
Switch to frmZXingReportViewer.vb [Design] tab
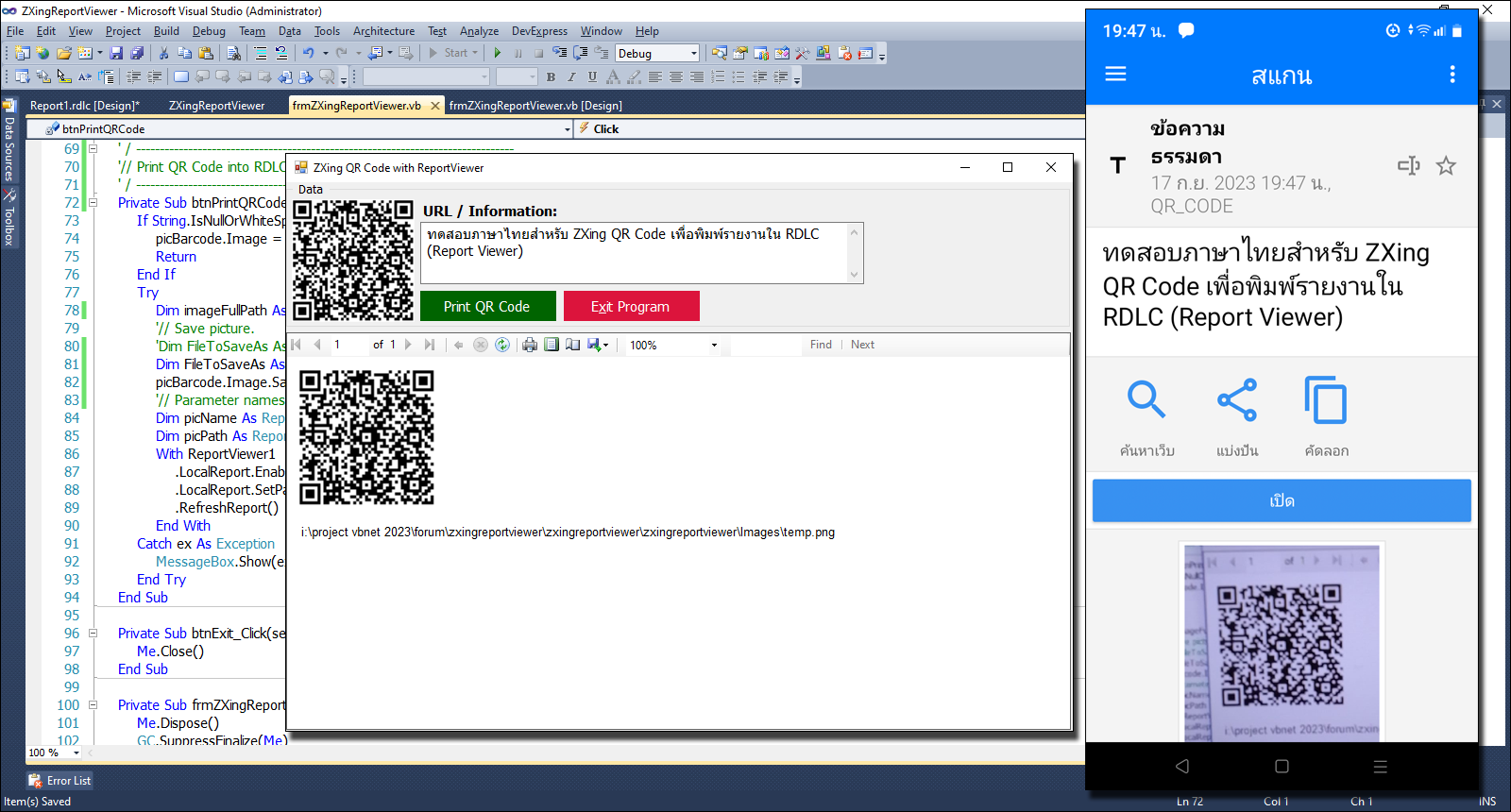tap(535, 106)
